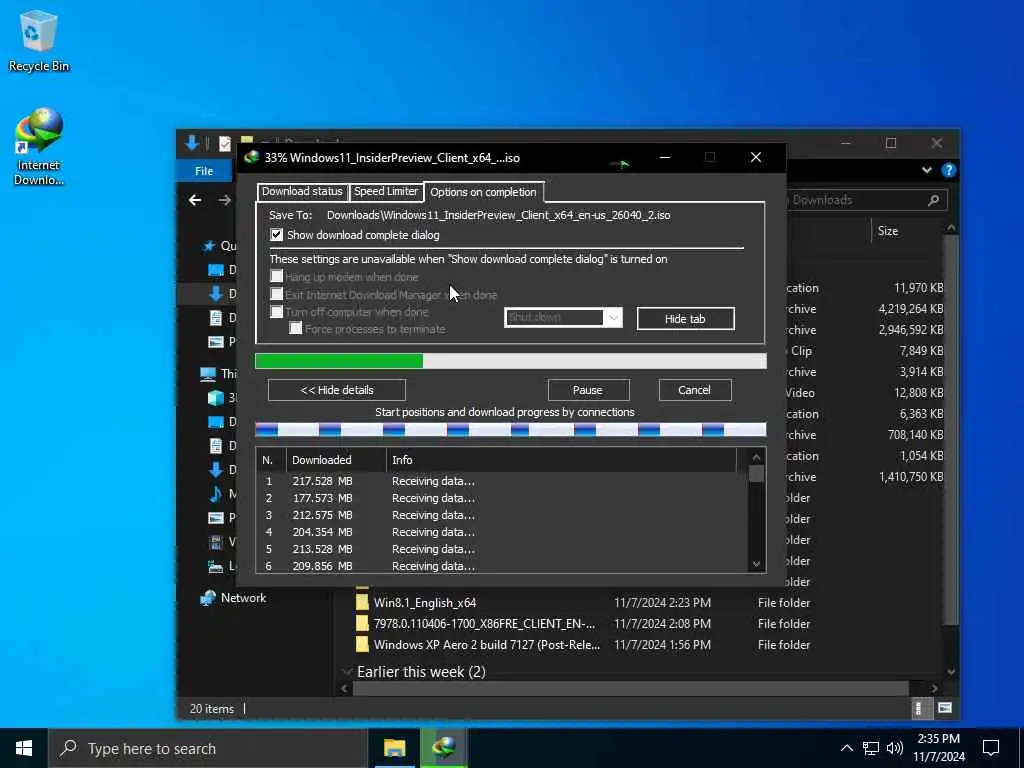Viewport: 1024px width, 768px height.
Task: Open File Explorer help question mark icon
Action: click(948, 170)
